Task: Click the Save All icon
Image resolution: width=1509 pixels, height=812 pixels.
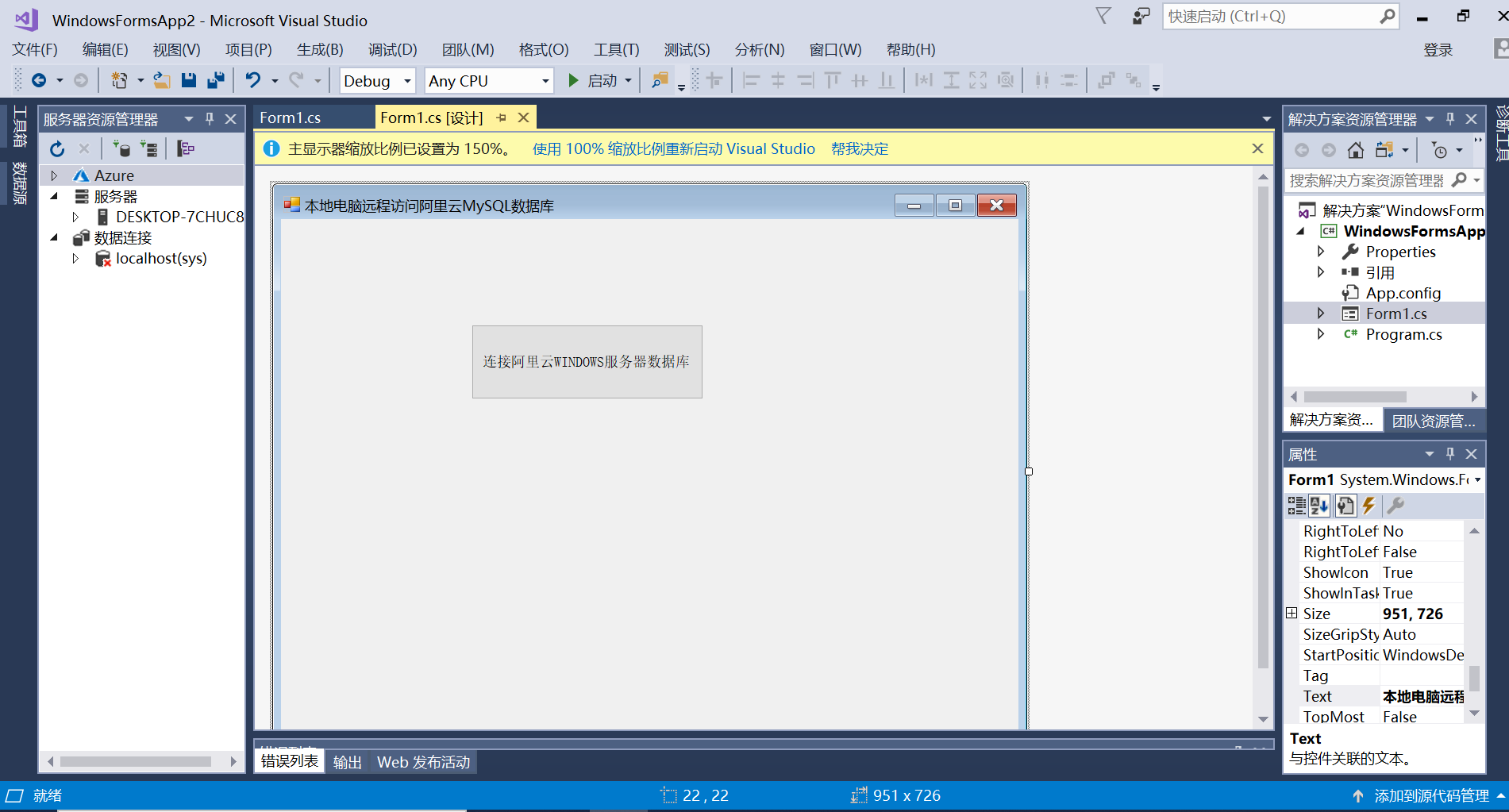Action: pos(216,80)
